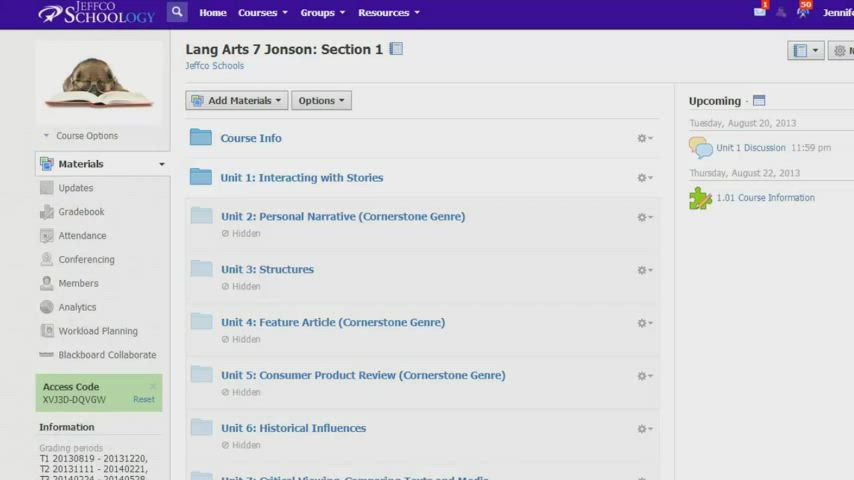Open Unit 1: Interacting with Stories folder
Screen dimensions: 854x480
[x=301, y=178]
